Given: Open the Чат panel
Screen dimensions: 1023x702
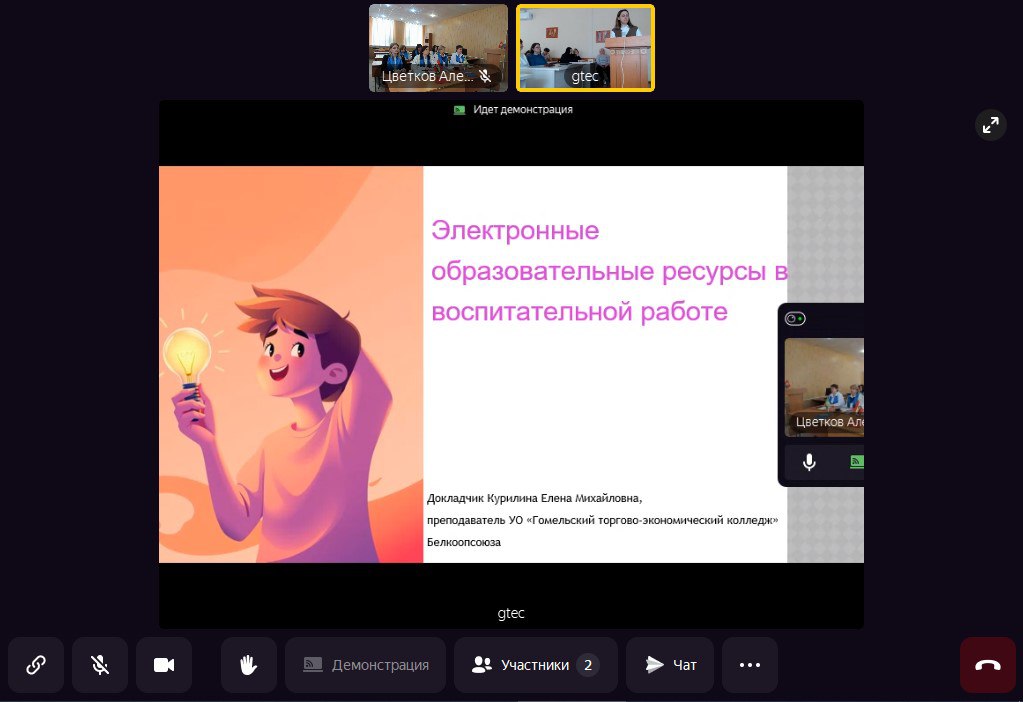Looking at the screenshot, I should 670,665.
